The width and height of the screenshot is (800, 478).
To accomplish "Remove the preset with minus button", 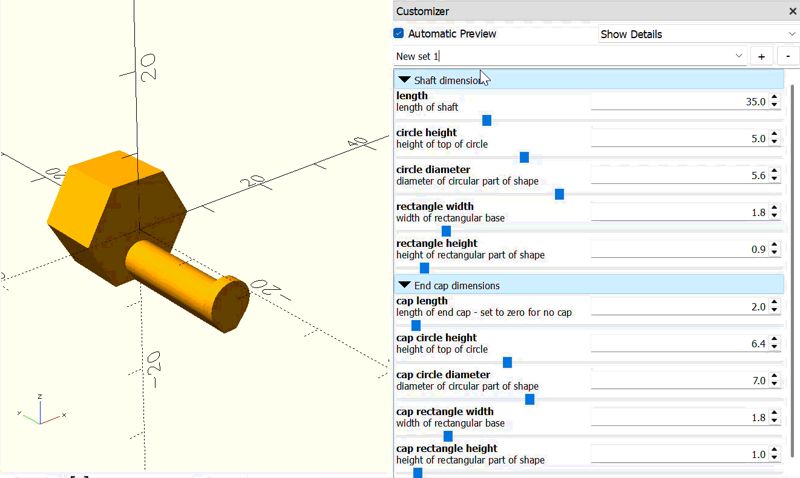I will 788,56.
